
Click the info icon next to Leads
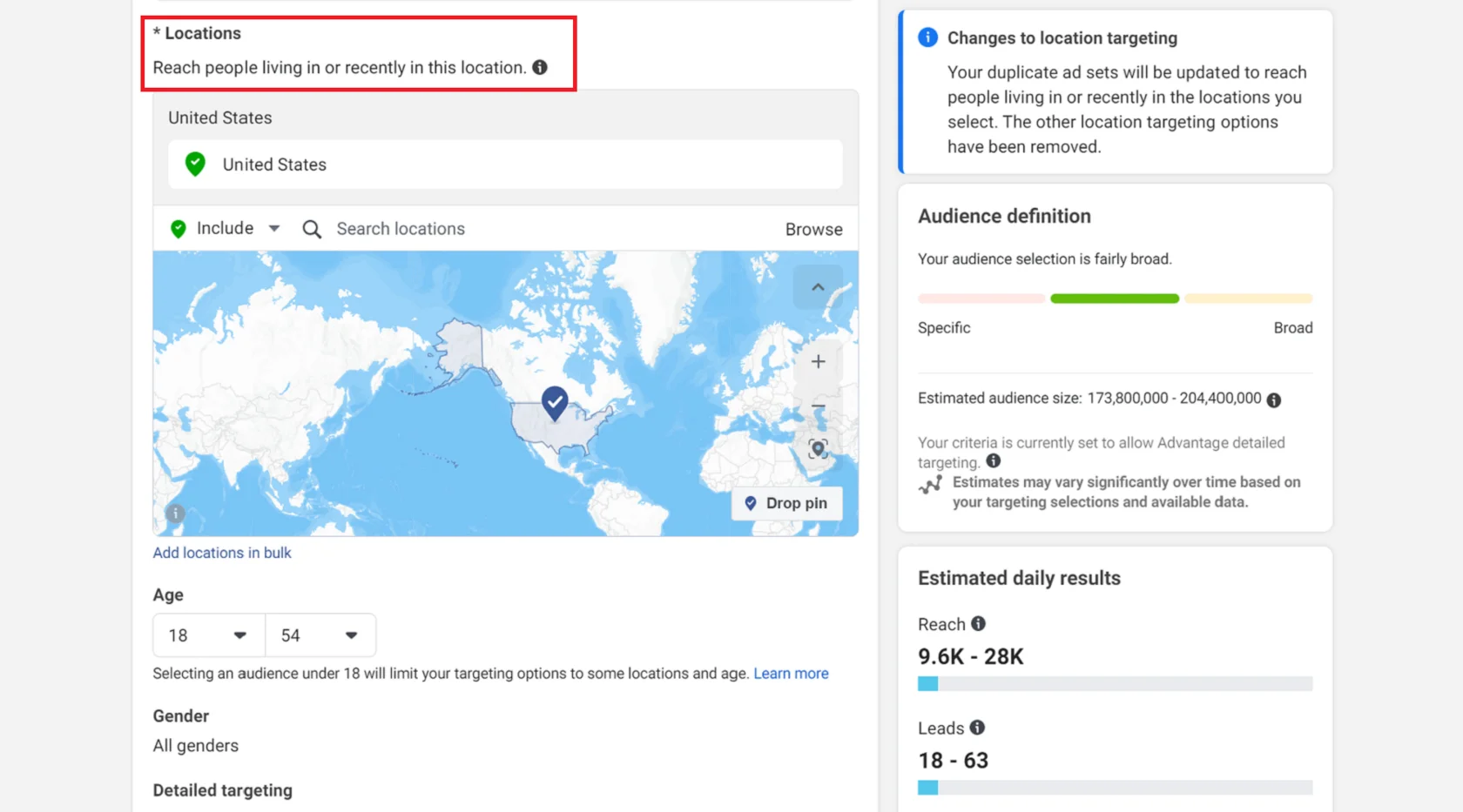pyautogui.click(x=977, y=728)
